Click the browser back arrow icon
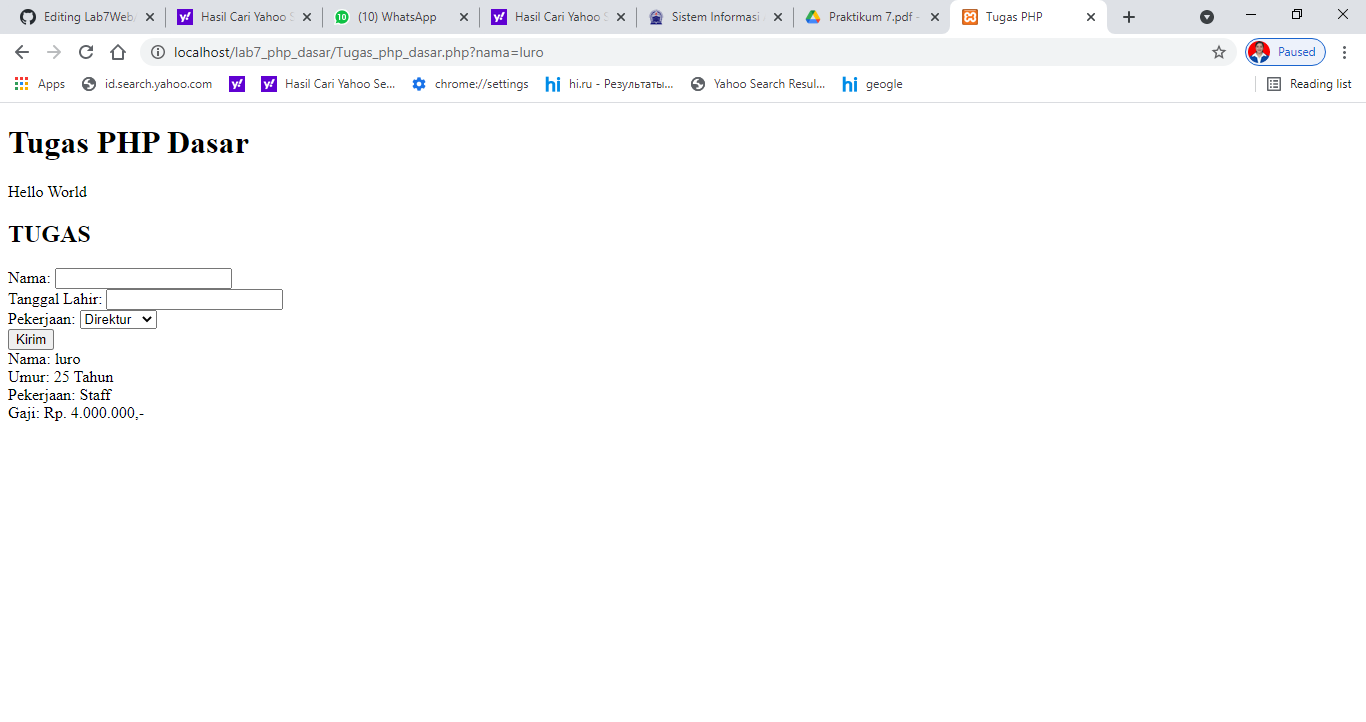 (21, 52)
